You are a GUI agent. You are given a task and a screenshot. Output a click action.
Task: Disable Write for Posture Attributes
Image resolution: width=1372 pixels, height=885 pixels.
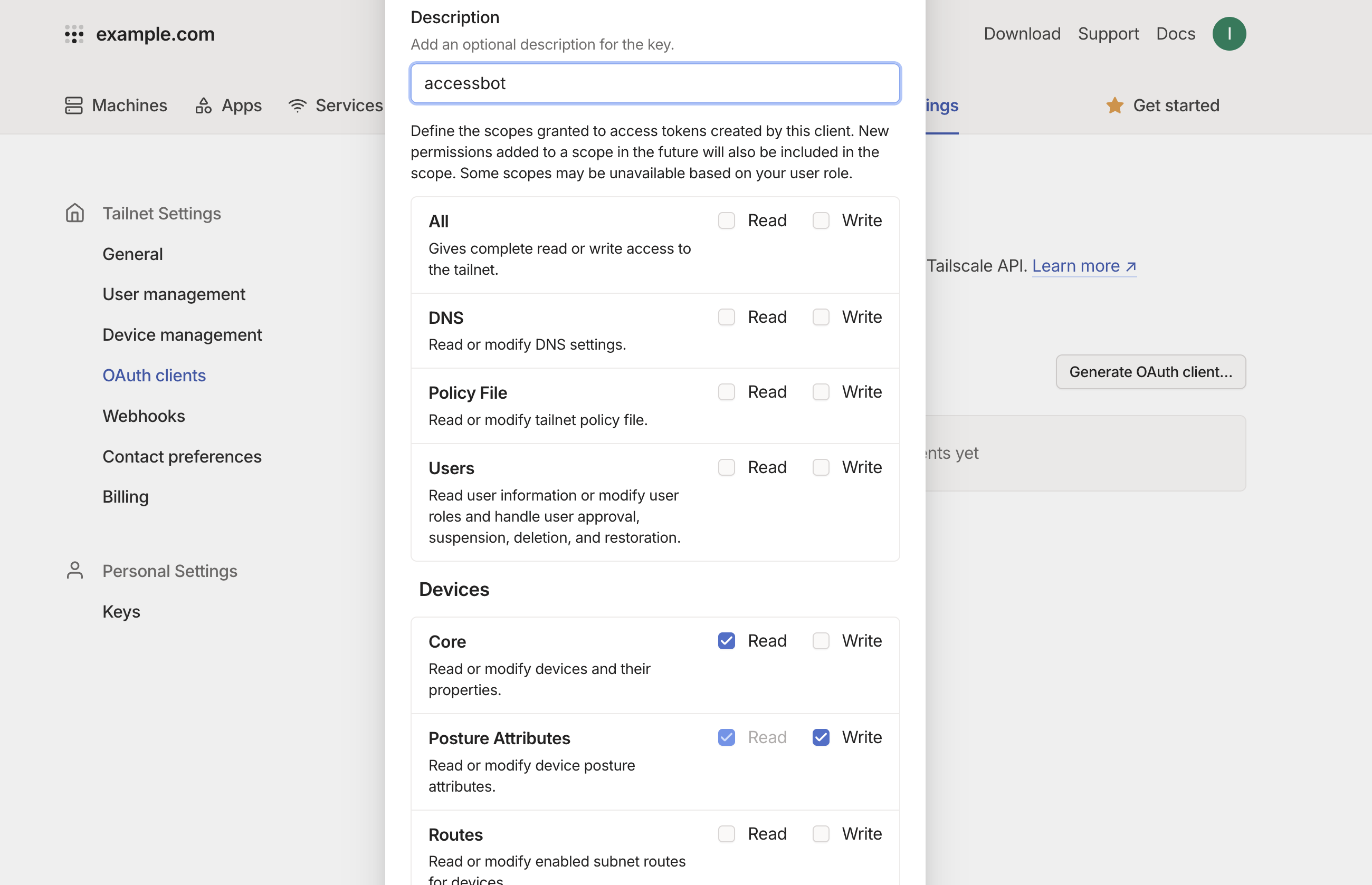(x=821, y=737)
